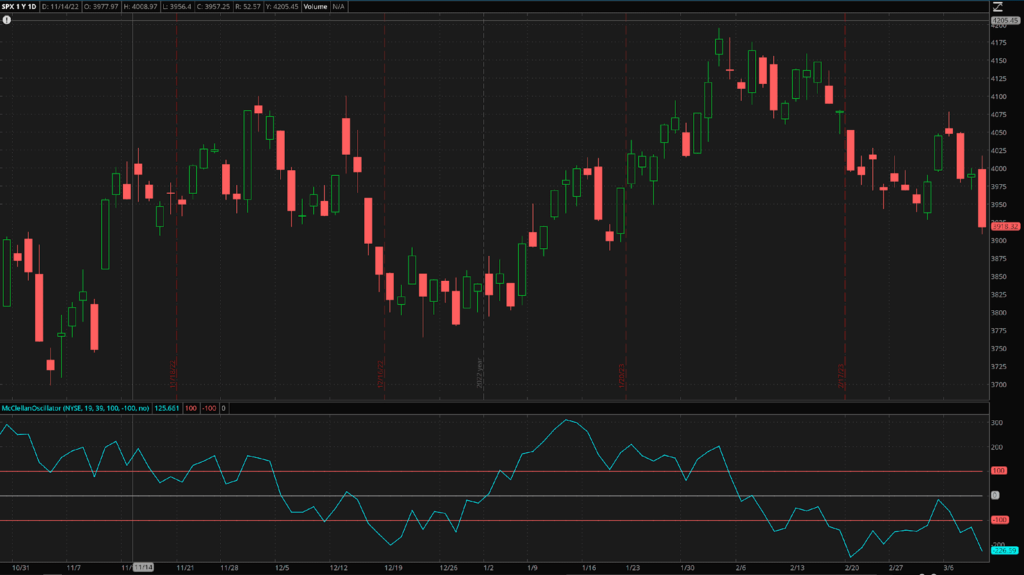Click the 11/28 date on time axis
This screenshot has height=575, width=1024.
click(x=229, y=568)
